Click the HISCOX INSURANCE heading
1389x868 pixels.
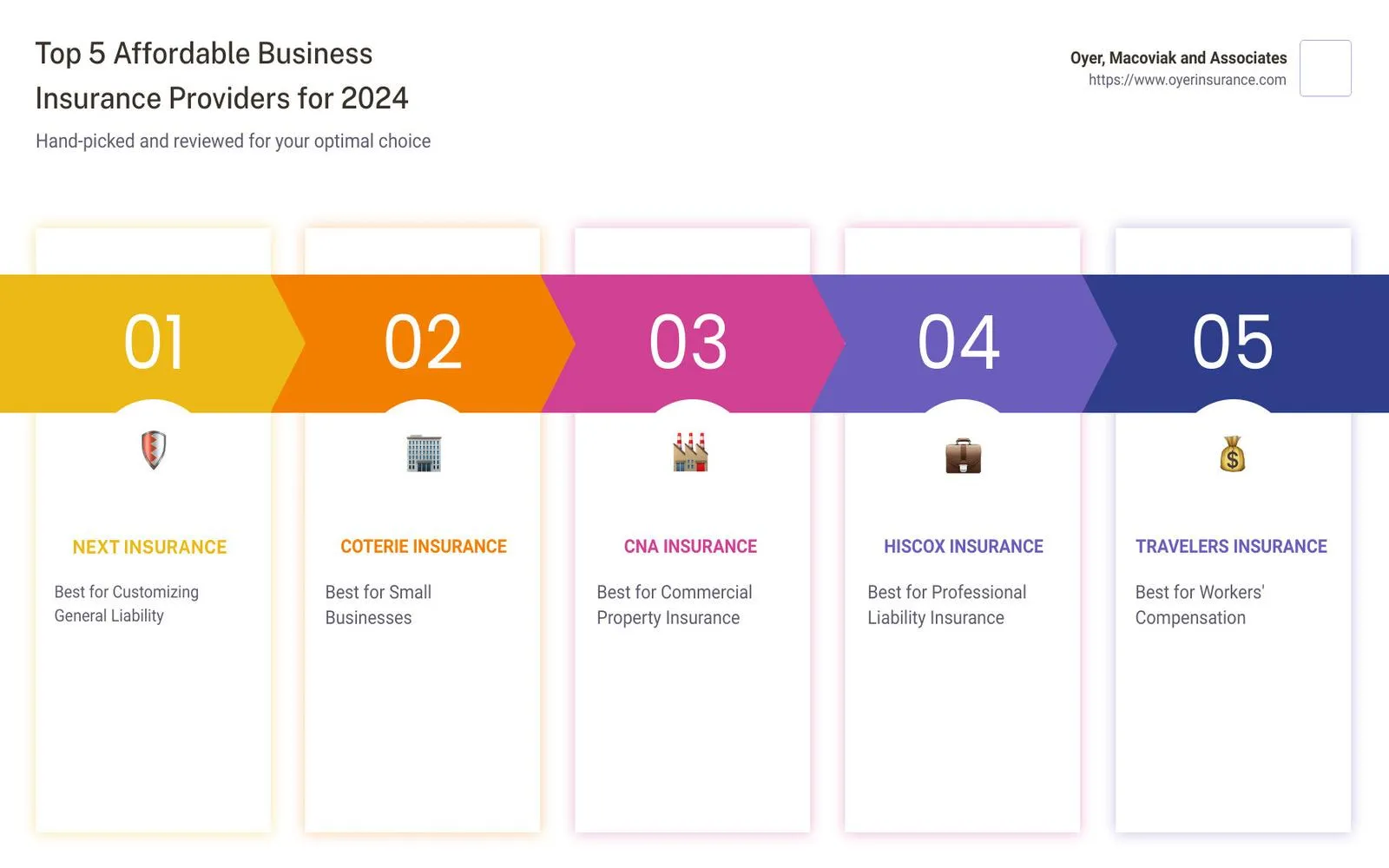[964, 546]
